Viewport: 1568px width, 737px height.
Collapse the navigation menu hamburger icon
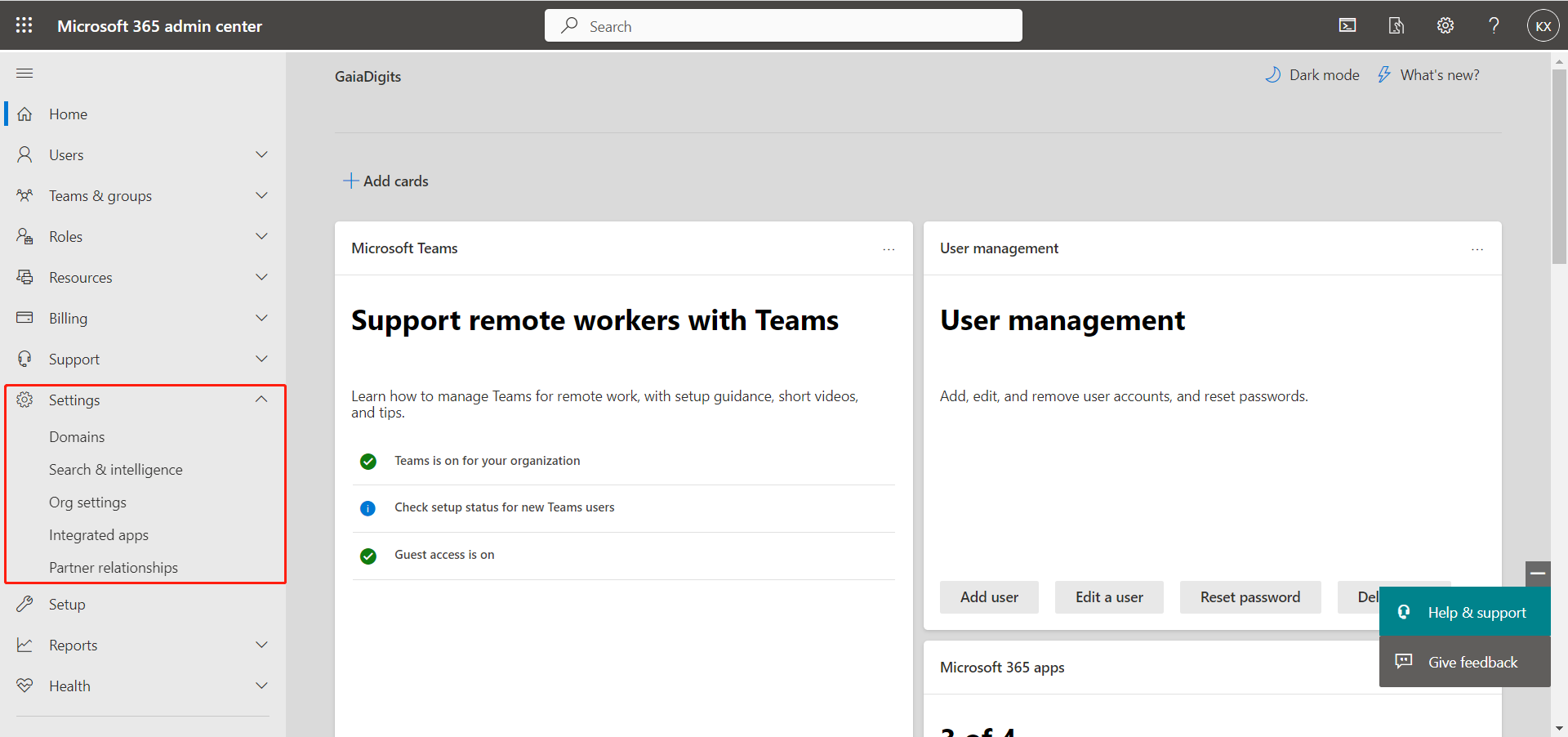tap(24, 74)
